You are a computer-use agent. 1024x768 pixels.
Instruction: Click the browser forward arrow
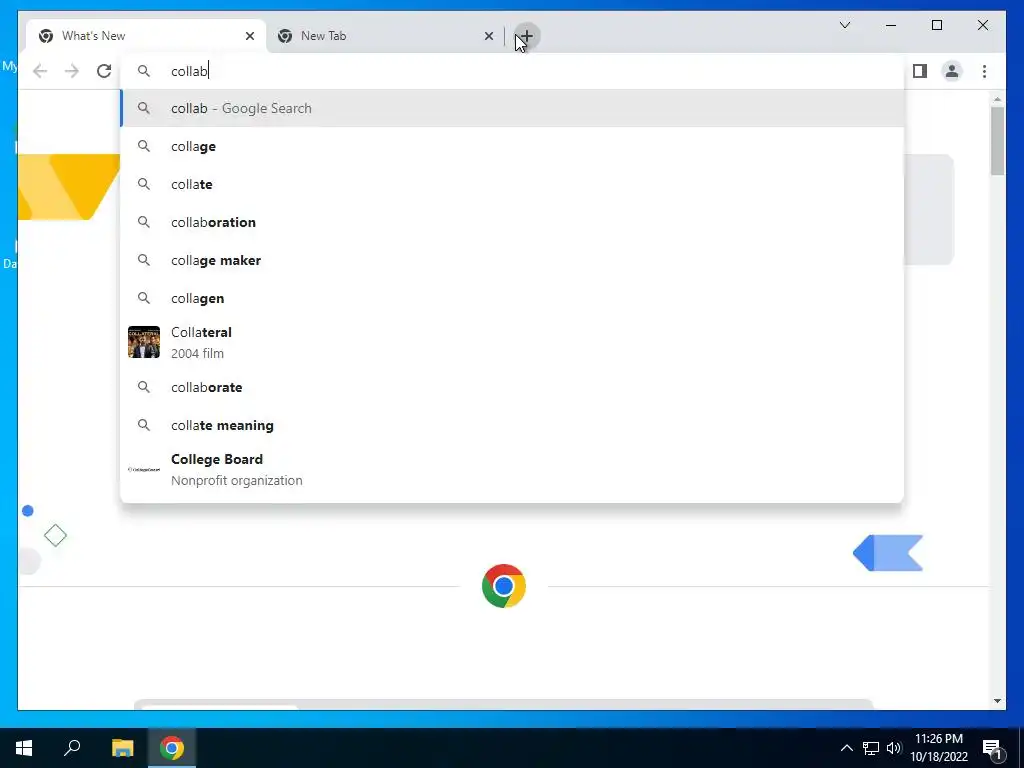point(72,71)
